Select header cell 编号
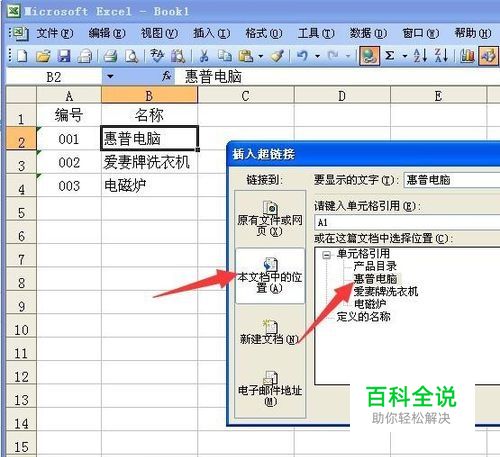Viewport: 500px width, 457px height. click(69, 115)
